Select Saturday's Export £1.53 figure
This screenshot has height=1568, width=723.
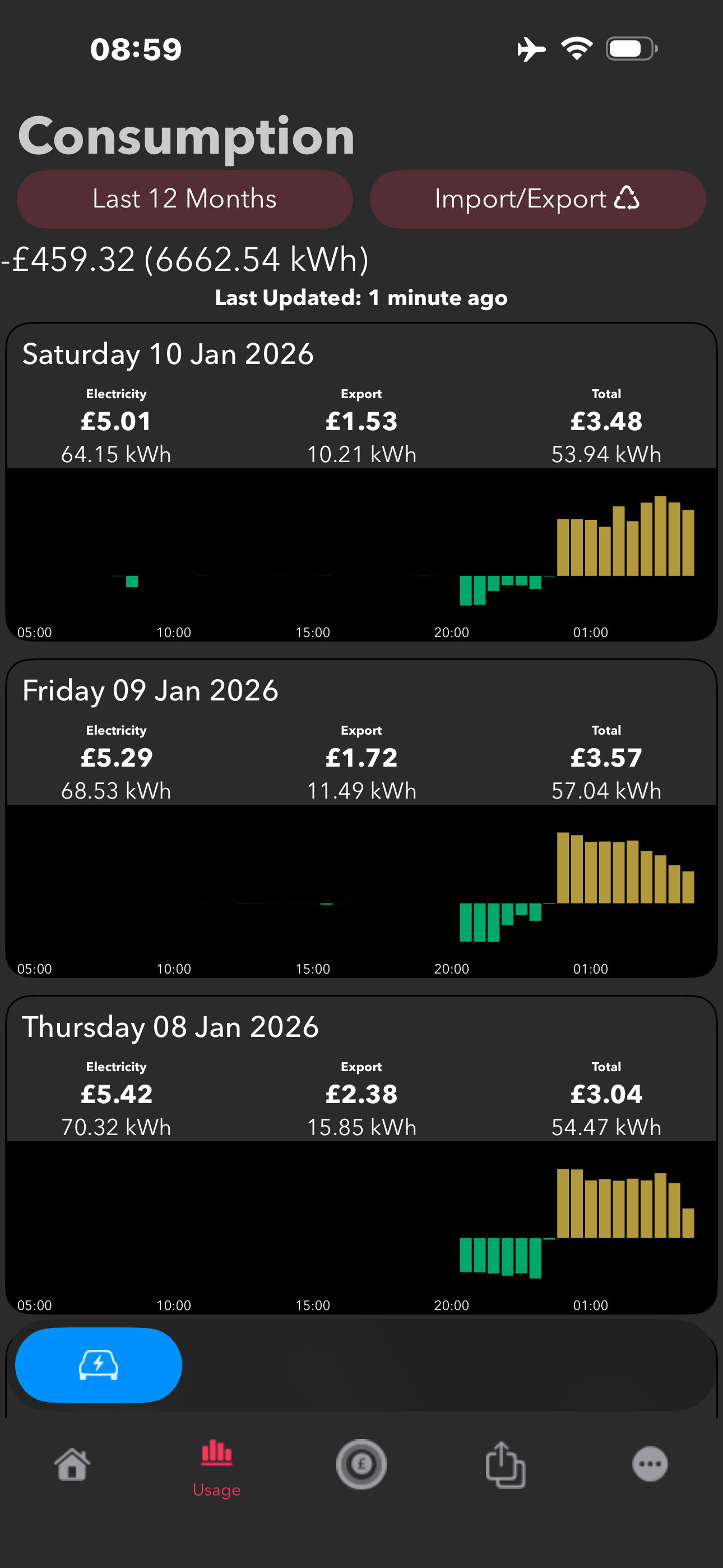(361, 421)
